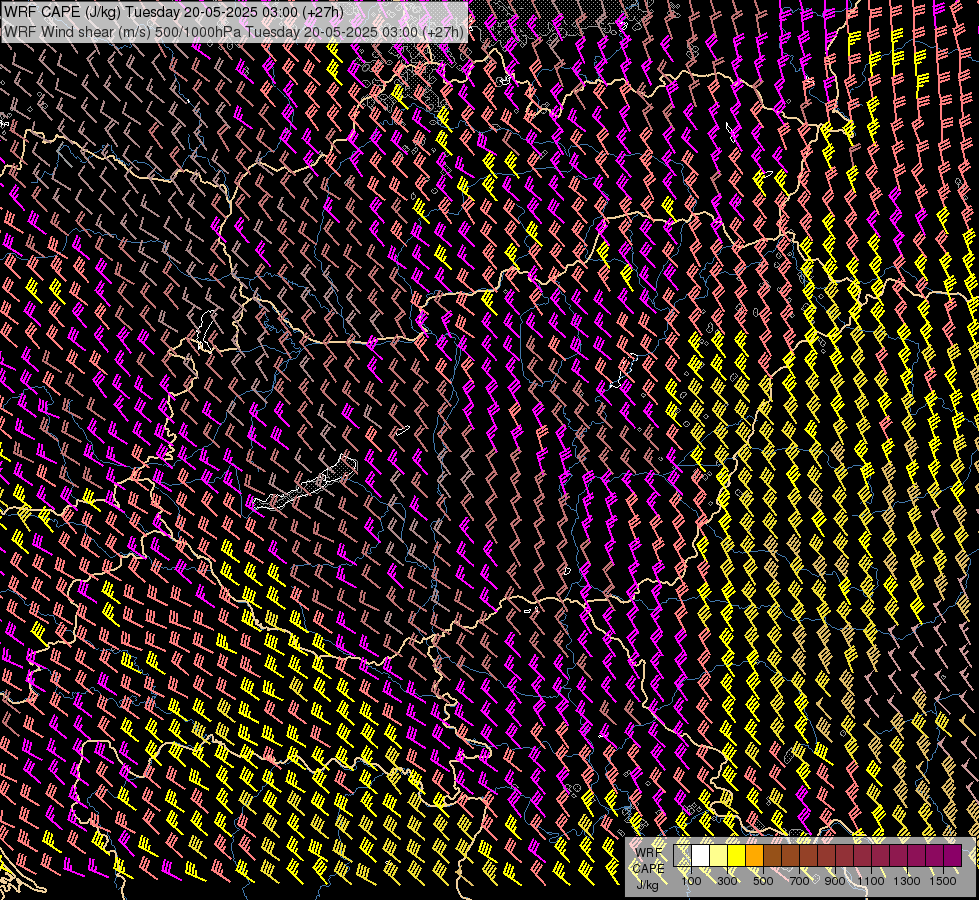Click the '1300' legend value
The height and width of the screenshot is (900, 979).
pos(907,881)
